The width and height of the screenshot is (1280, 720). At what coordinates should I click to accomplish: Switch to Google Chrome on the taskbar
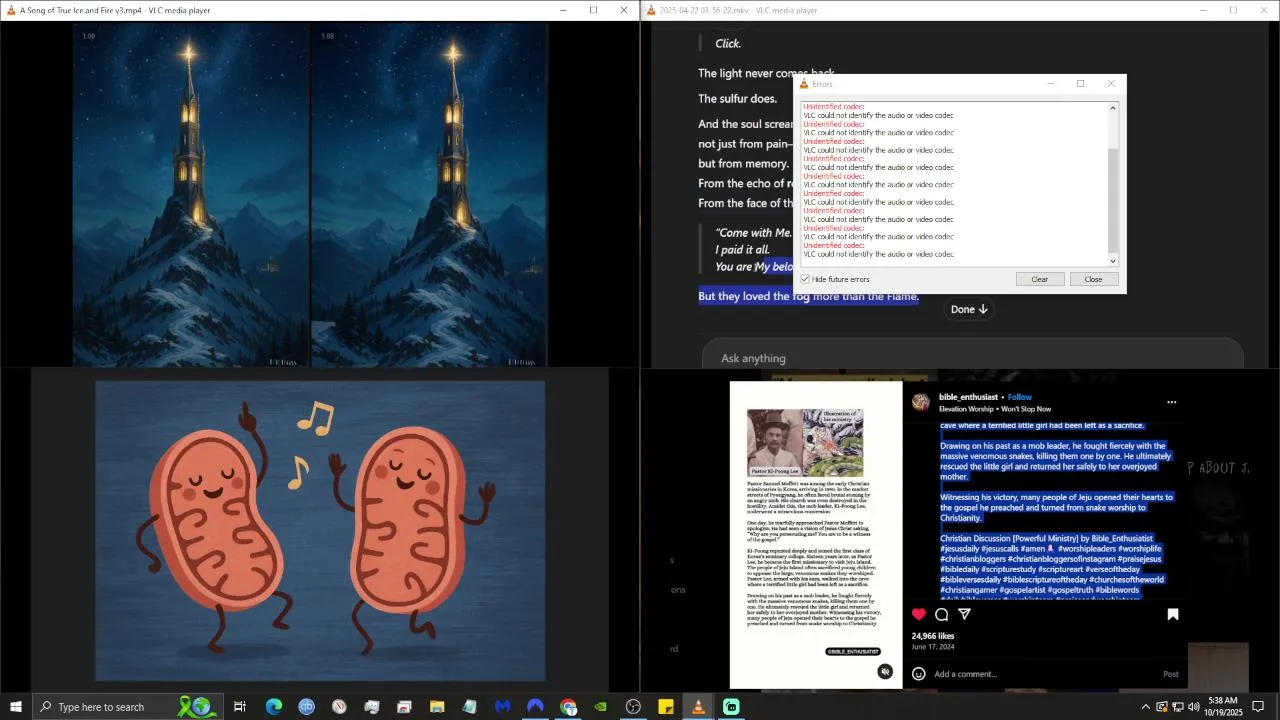tap(568, 707)
